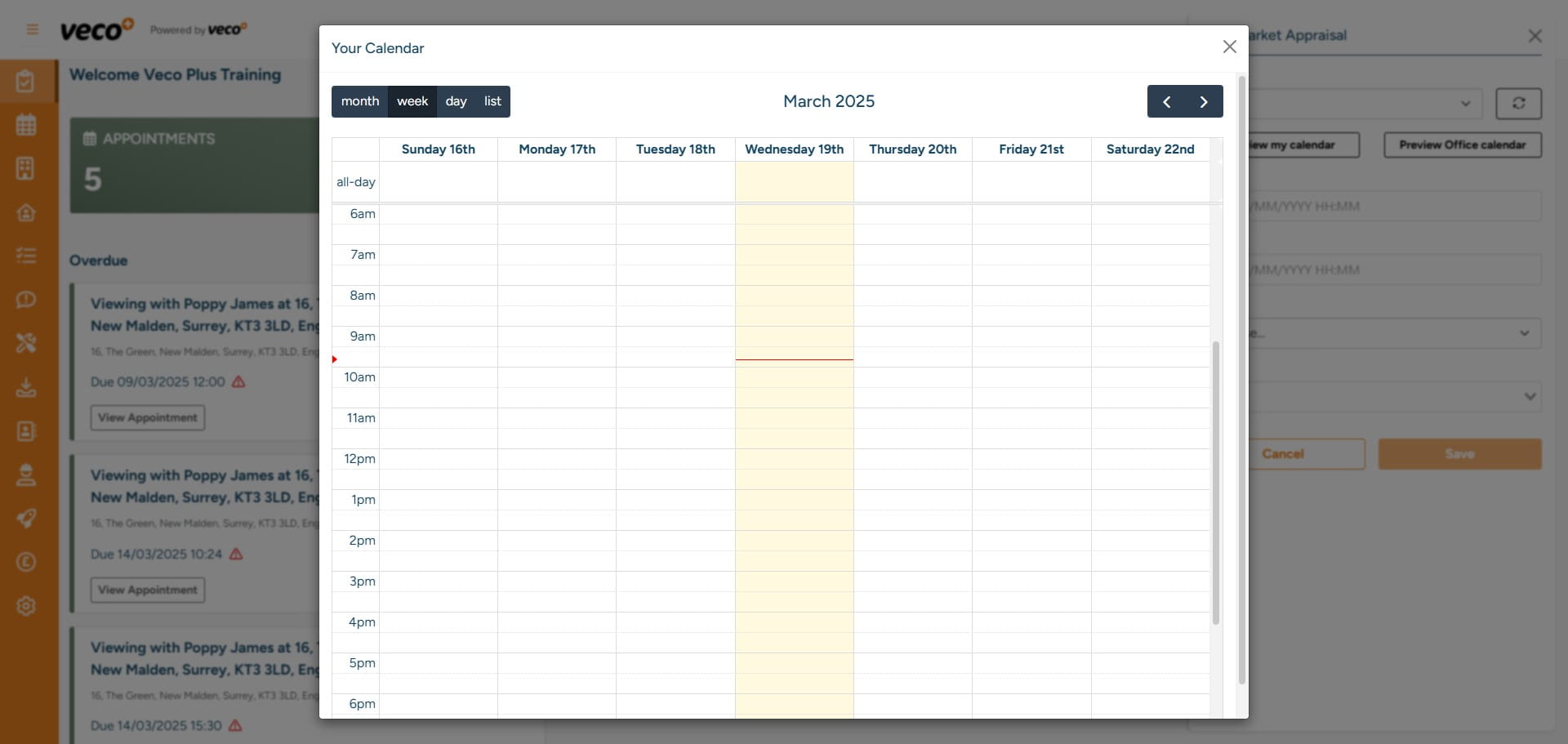The width and height of the screenshot is (1568, 744).
Task: Open the pound sterling finance icon
Action: tap(27, 563)
